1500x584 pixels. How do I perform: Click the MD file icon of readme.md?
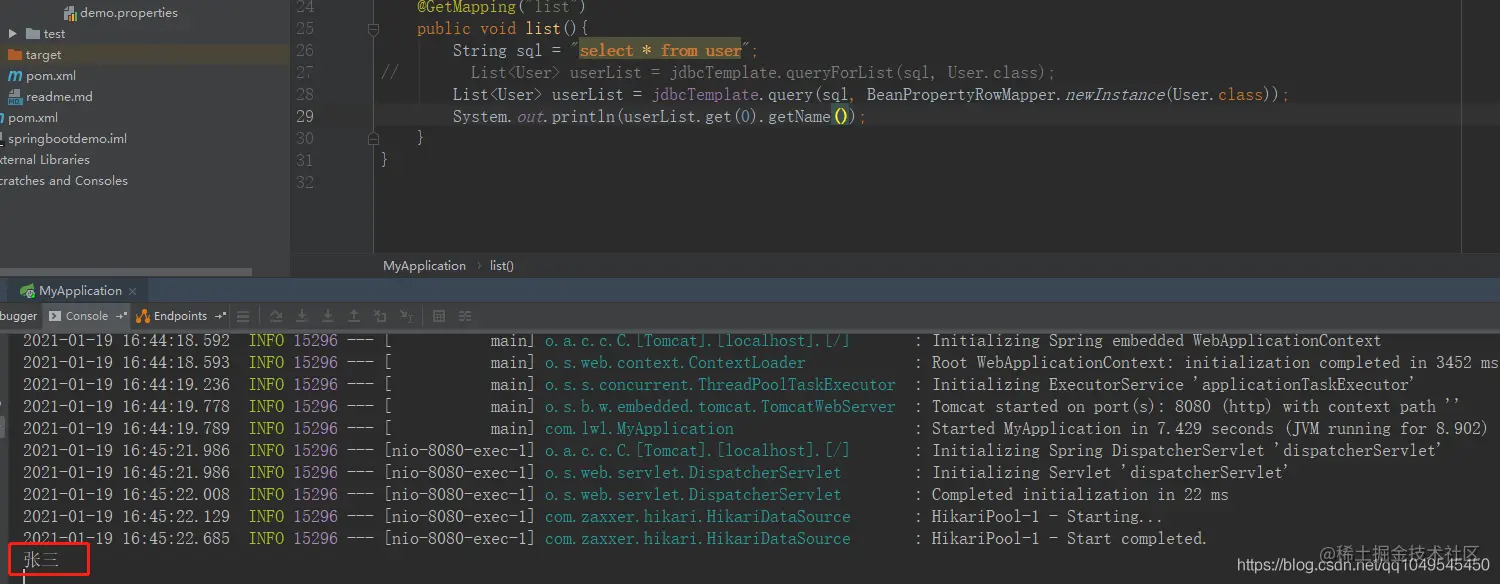[15, 97]
